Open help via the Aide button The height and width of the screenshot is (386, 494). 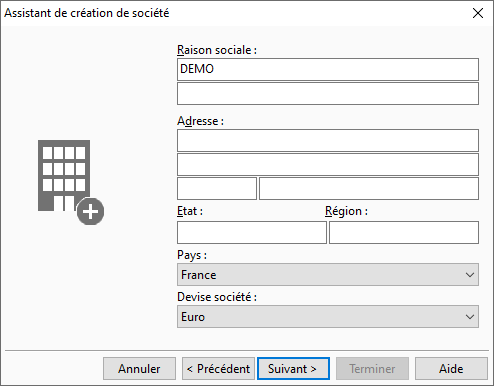451,369
